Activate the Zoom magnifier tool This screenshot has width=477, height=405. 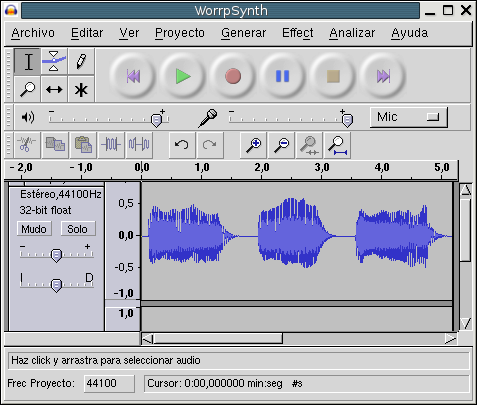point(27,89)
